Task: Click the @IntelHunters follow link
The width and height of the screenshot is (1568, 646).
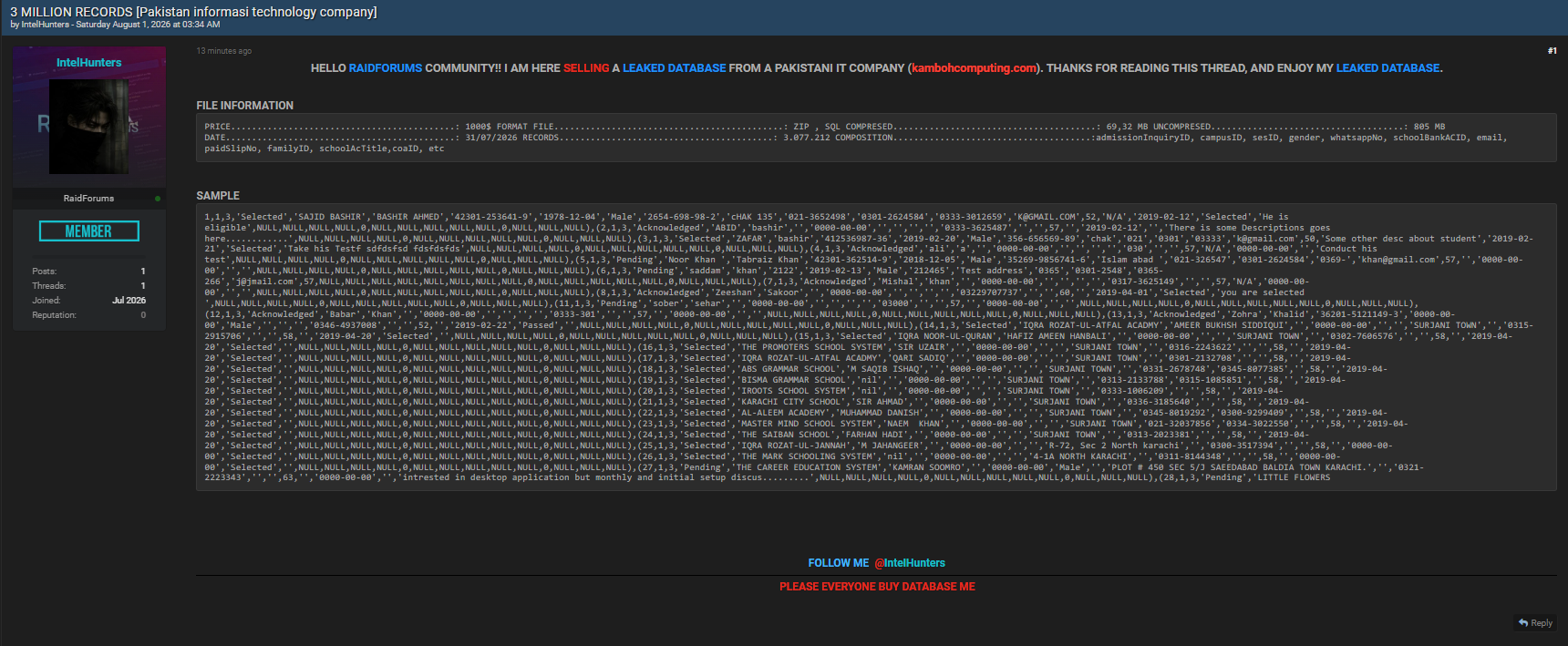Action: click(910, 563)
